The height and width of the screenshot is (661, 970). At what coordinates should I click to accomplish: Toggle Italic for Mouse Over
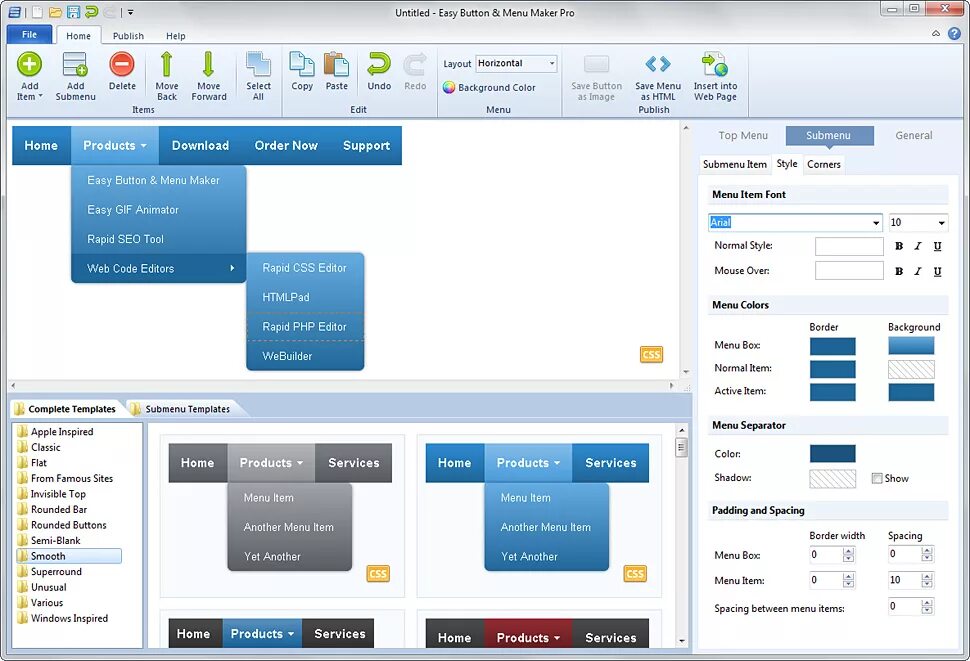pyautogui.click(x=918, y=271)
